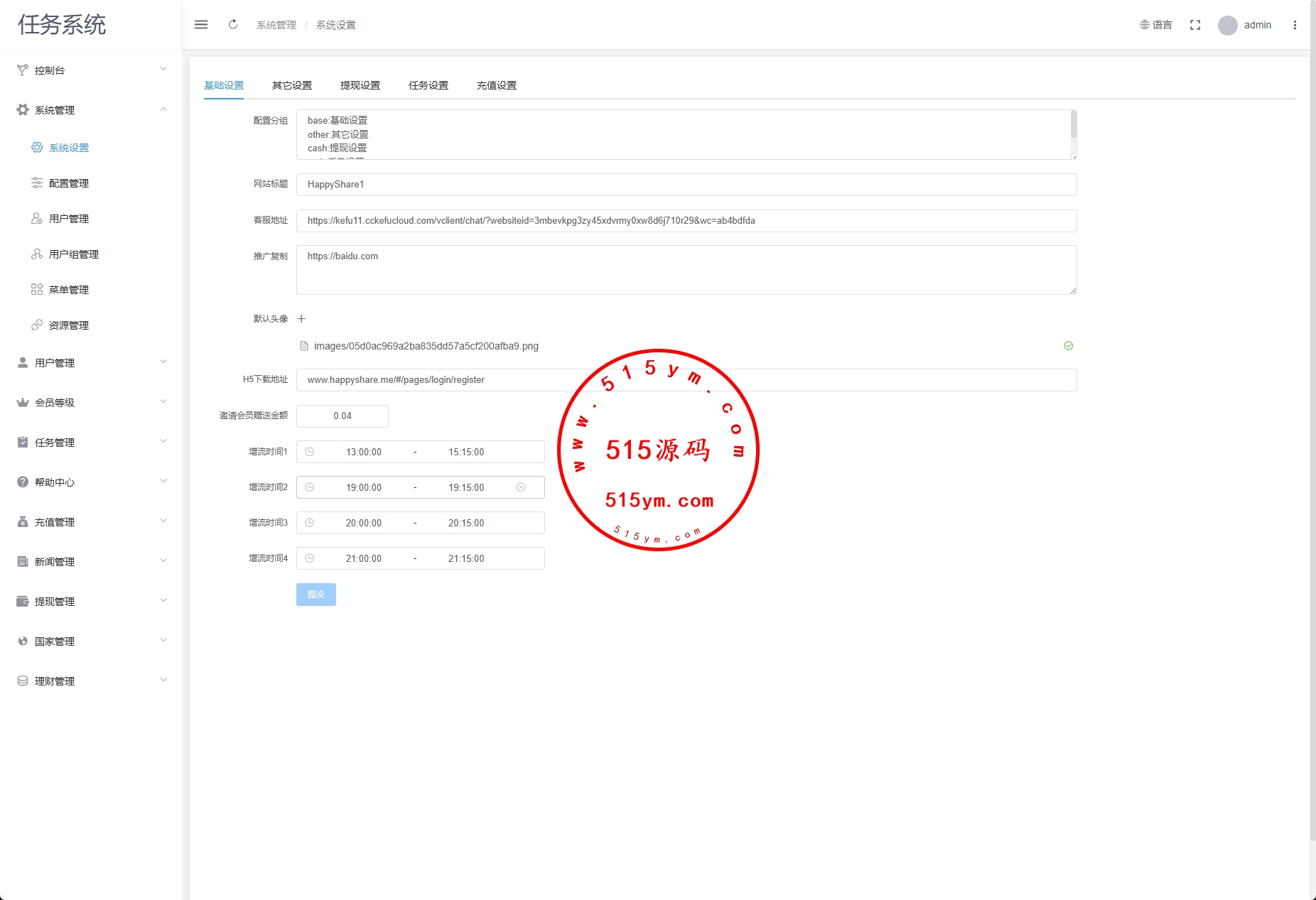Switch to the 充值设置 tab

[x=497, y=85]
